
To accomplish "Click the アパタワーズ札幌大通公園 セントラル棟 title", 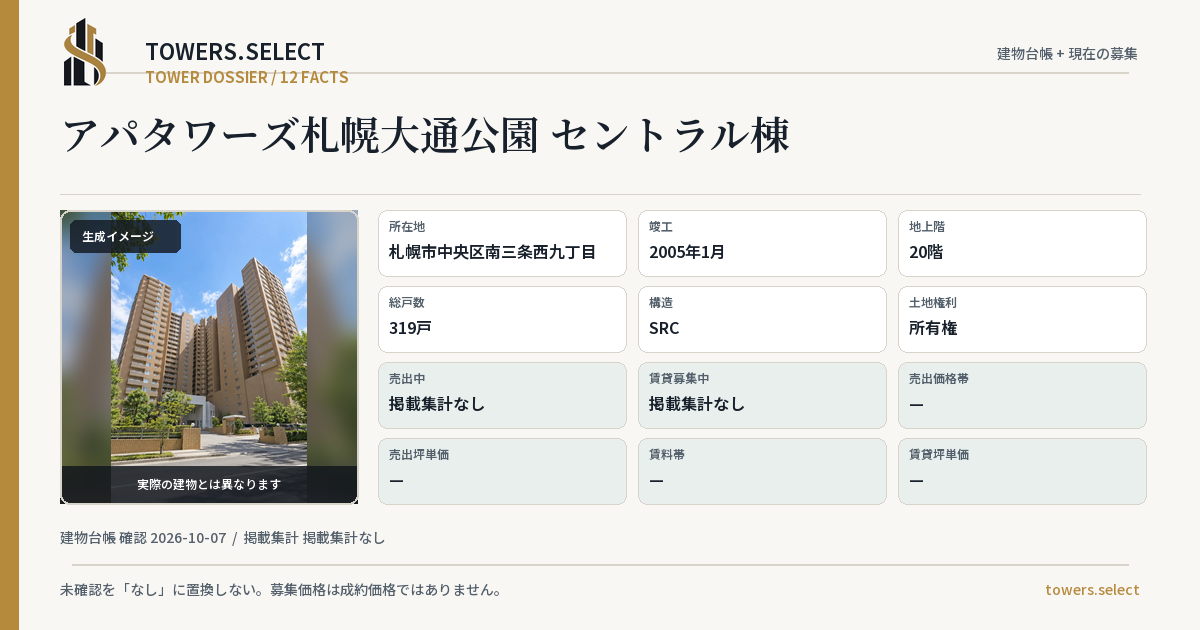I will [x=426, y=135].
